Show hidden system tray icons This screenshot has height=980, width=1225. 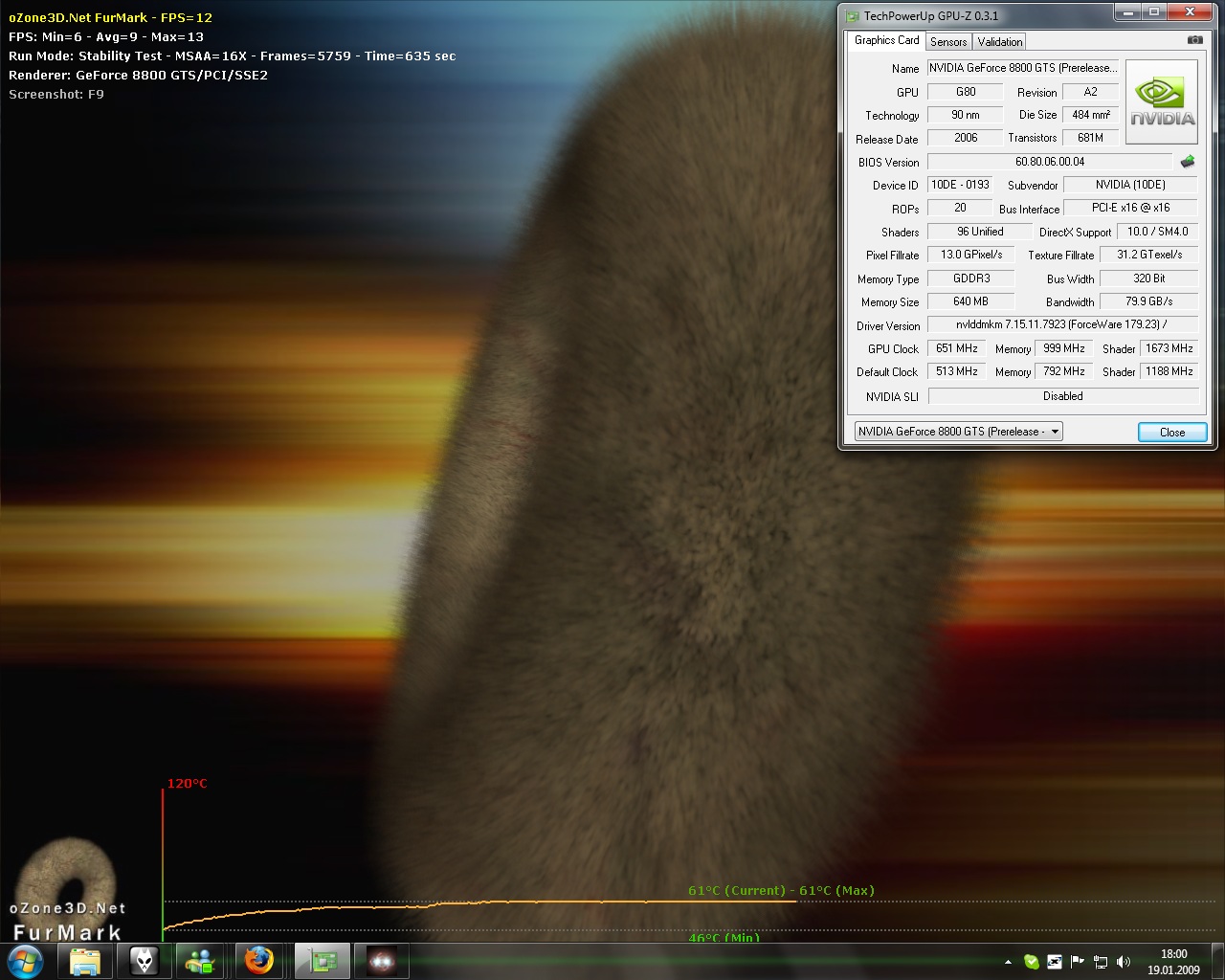[1008, 962]
